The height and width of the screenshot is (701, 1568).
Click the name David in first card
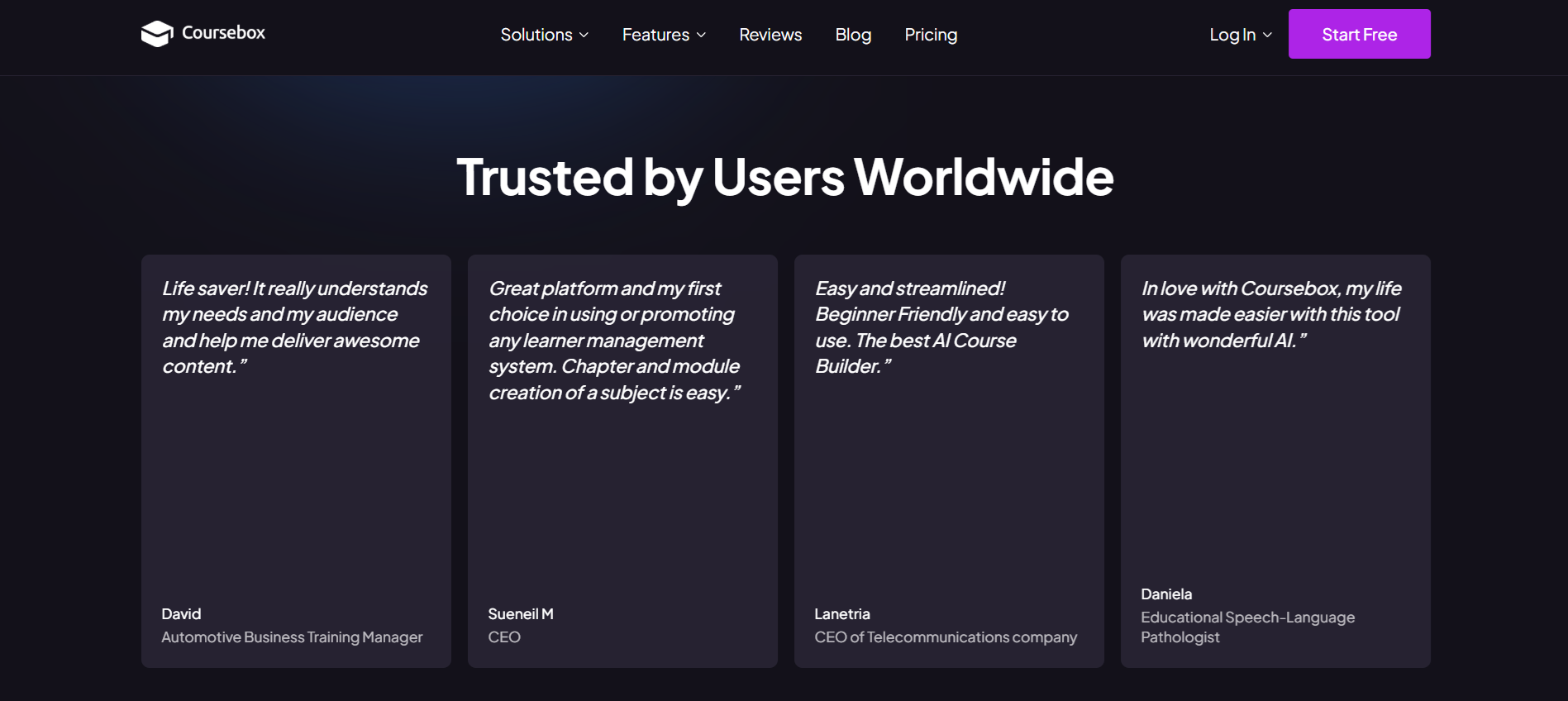pos(181,614)
